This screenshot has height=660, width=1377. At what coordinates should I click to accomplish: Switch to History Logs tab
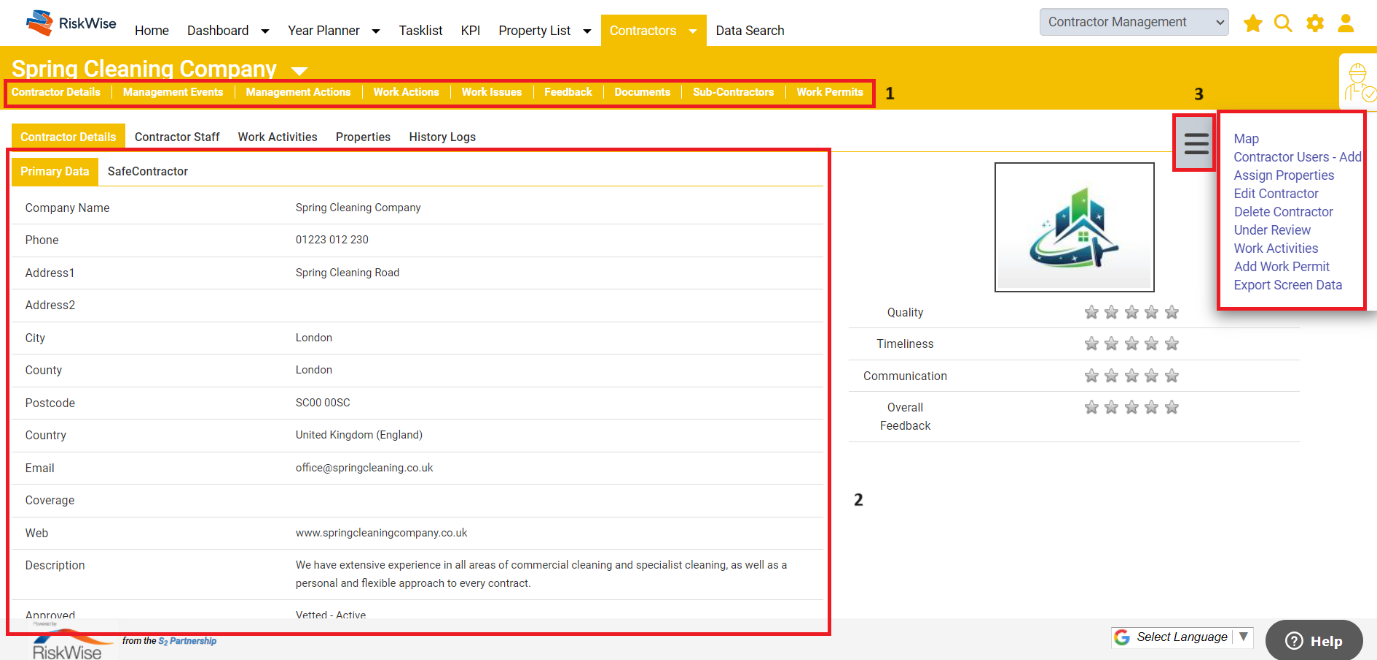coord(442,137)
